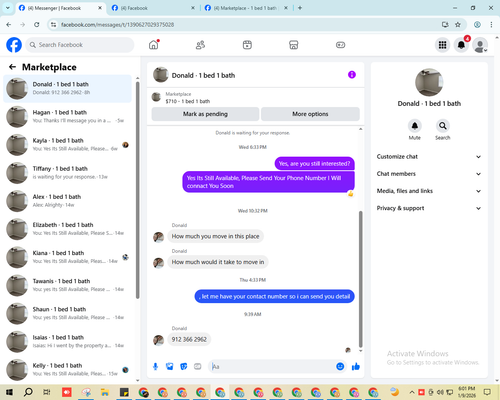Expand Media, files and links section
The width and height of the screenshot is (500, 400).
point(429,191)
